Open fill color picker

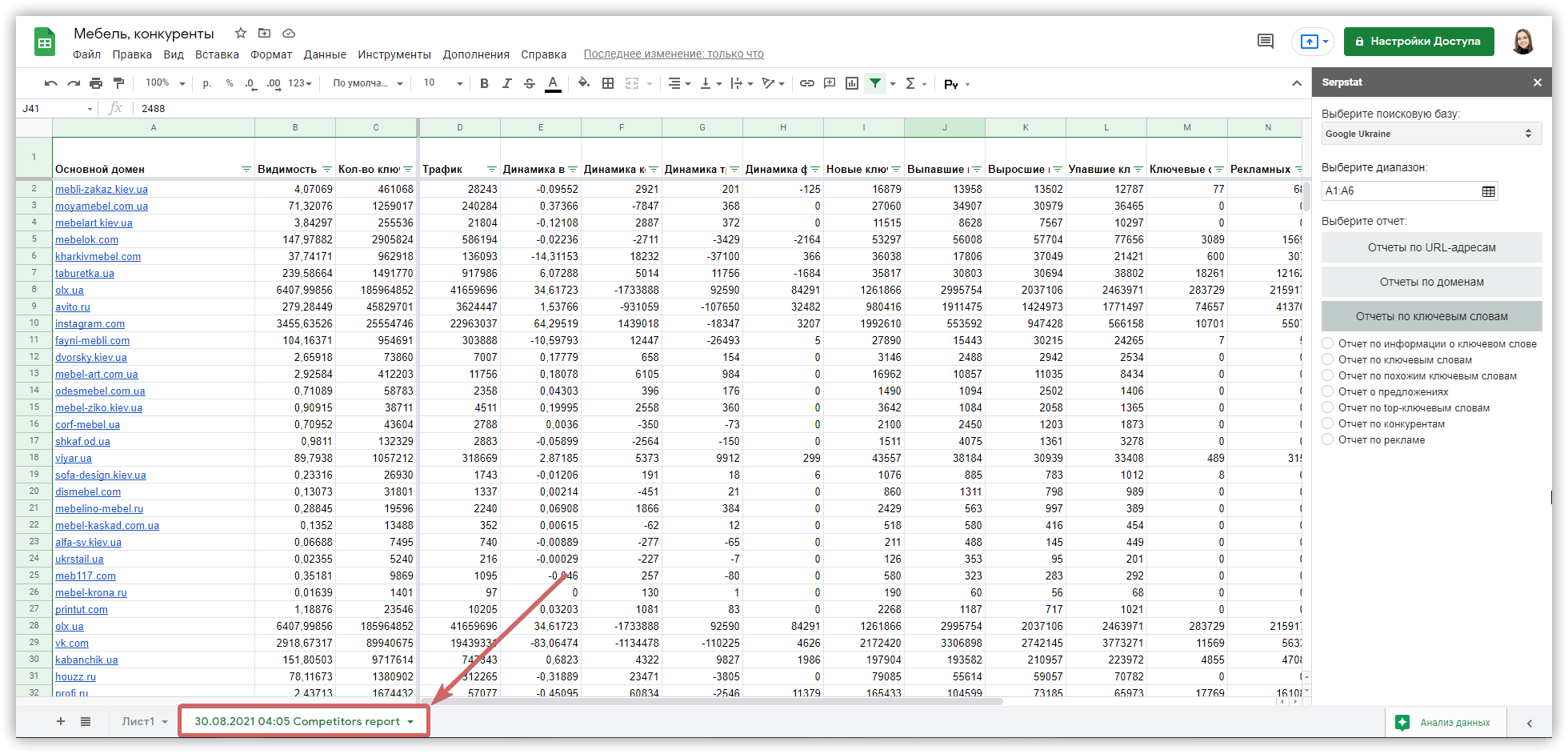[584, 83]
